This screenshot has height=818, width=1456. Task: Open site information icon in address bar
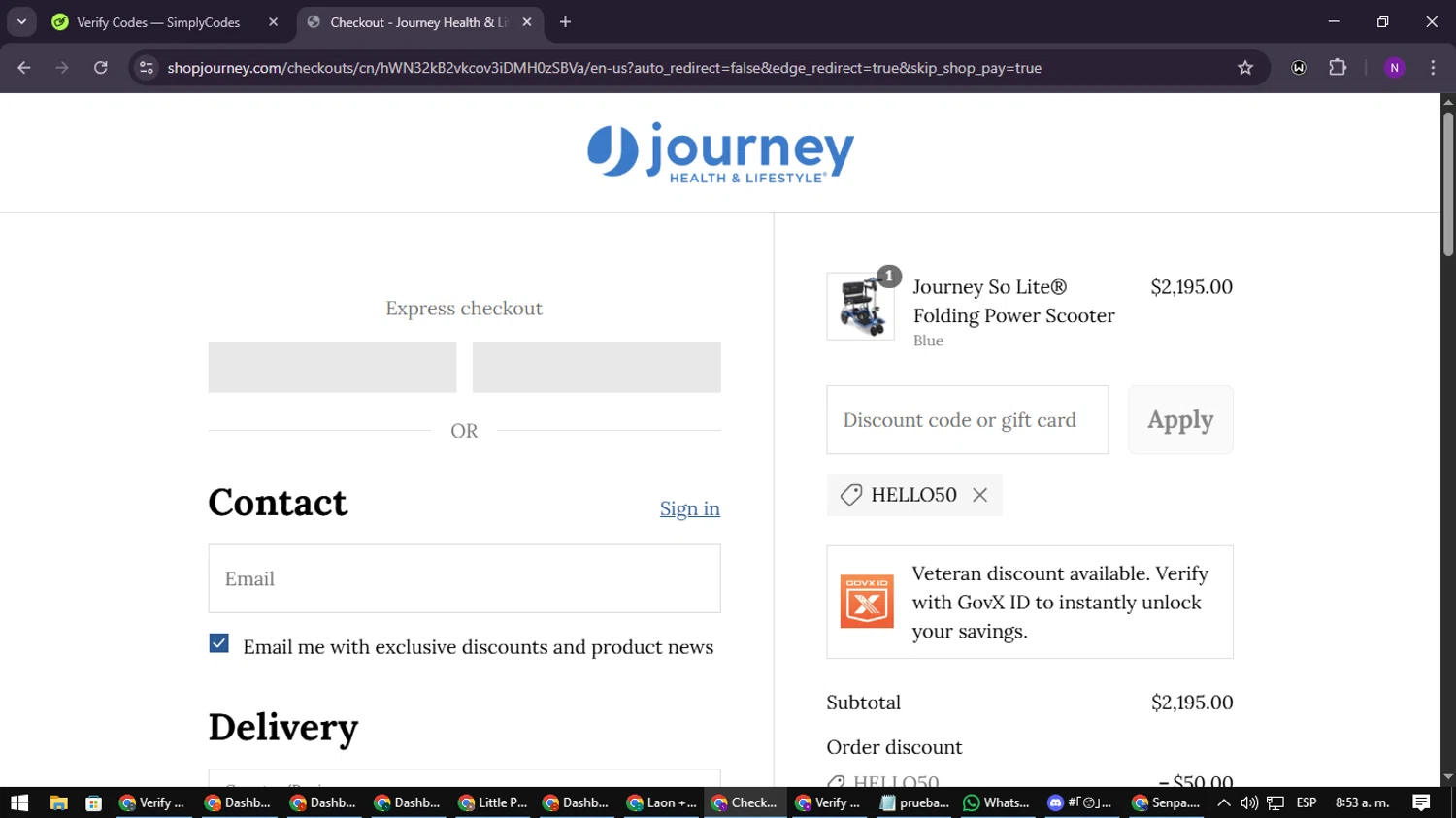coord(147,68)
